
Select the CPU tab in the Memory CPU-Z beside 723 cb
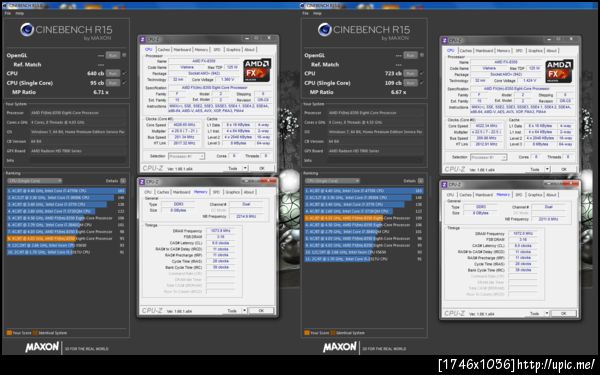point(450,195)
